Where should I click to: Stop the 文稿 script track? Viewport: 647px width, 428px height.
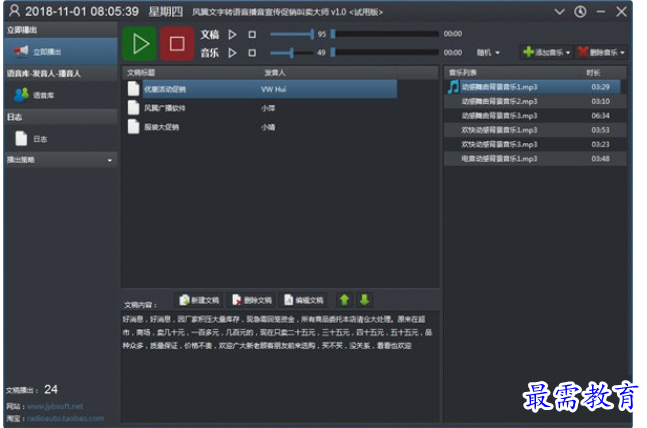point(252,34)
